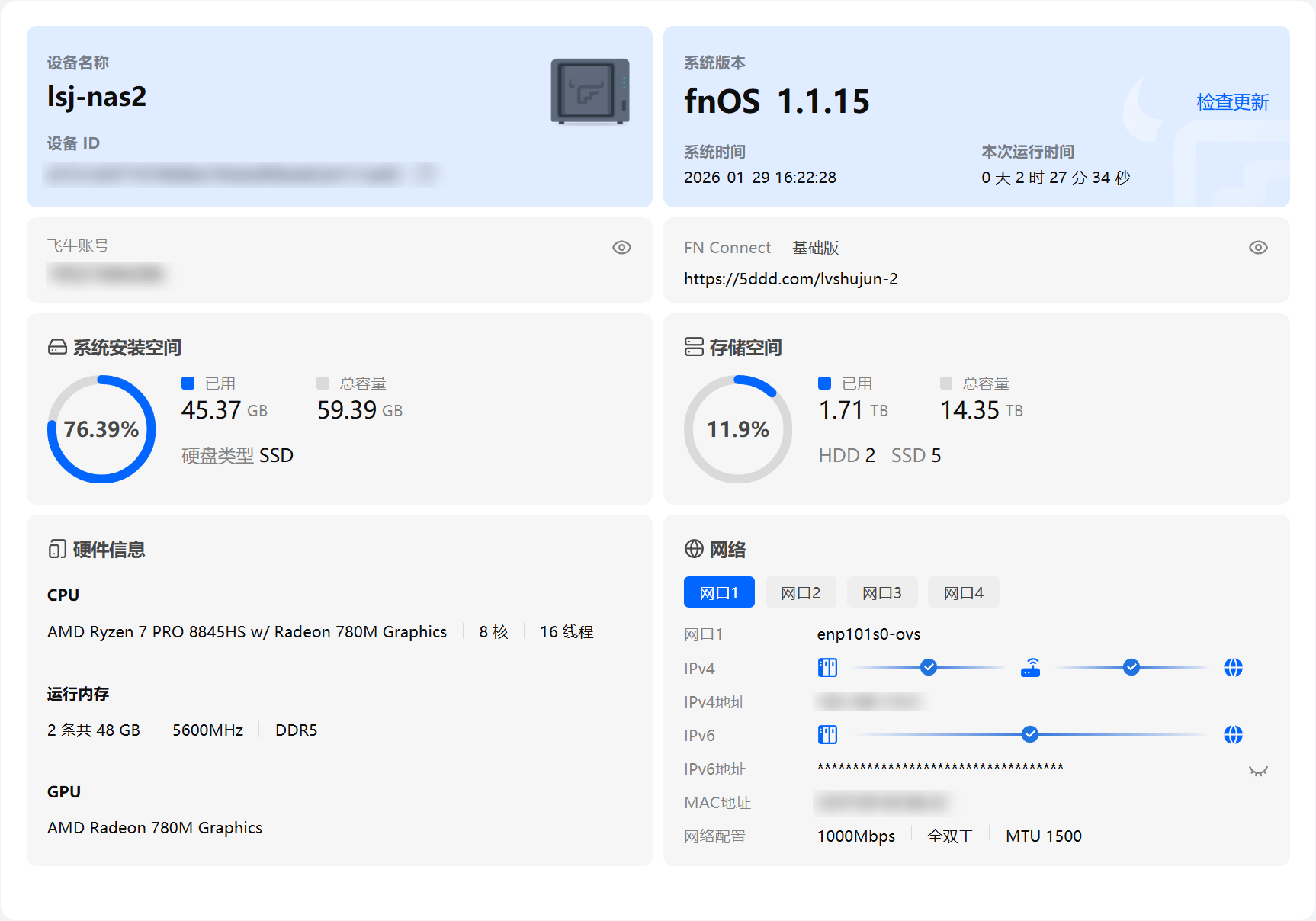Select the active 网口1 tab
Screen dimensions: 1316x921
coord(719,593)
